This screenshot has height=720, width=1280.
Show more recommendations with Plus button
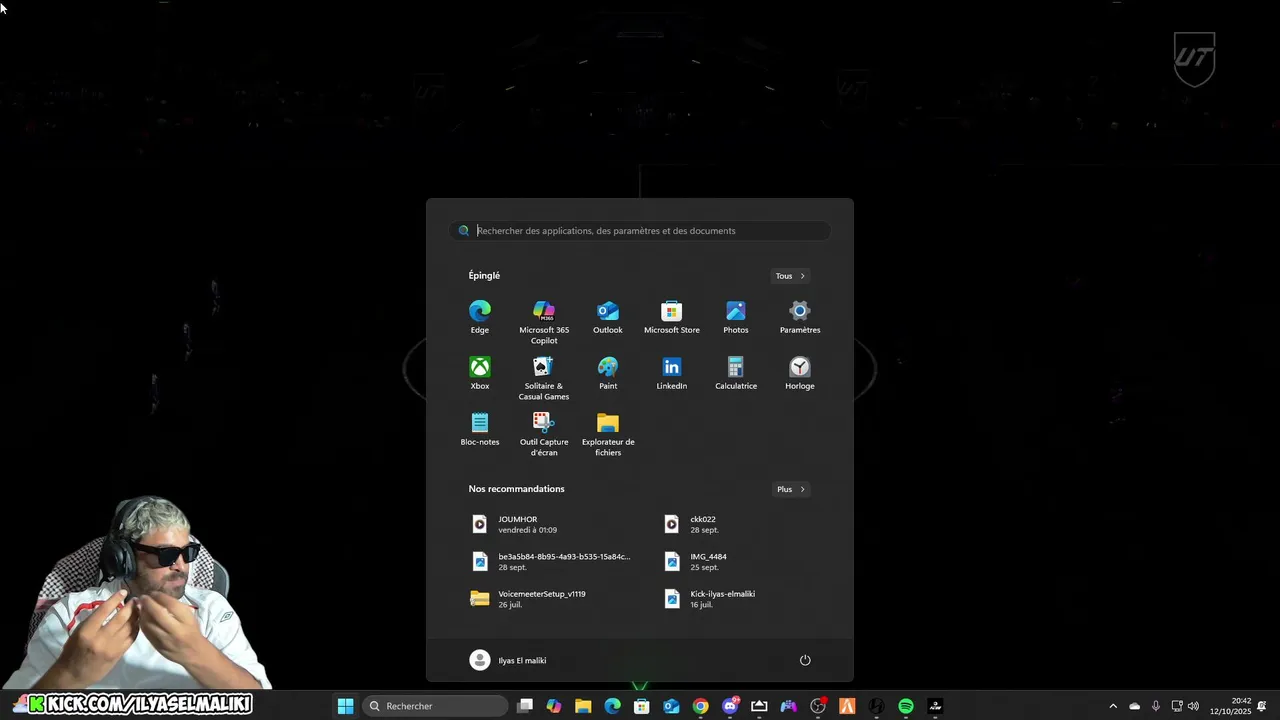[x=790, y=489]
